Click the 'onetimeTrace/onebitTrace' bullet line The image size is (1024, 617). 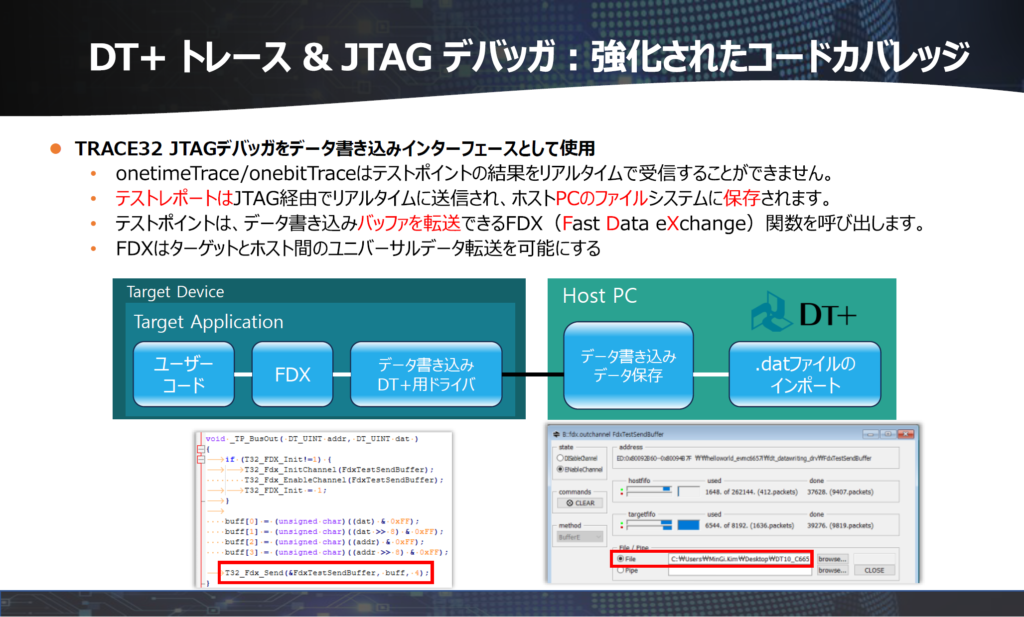point(475,174)
